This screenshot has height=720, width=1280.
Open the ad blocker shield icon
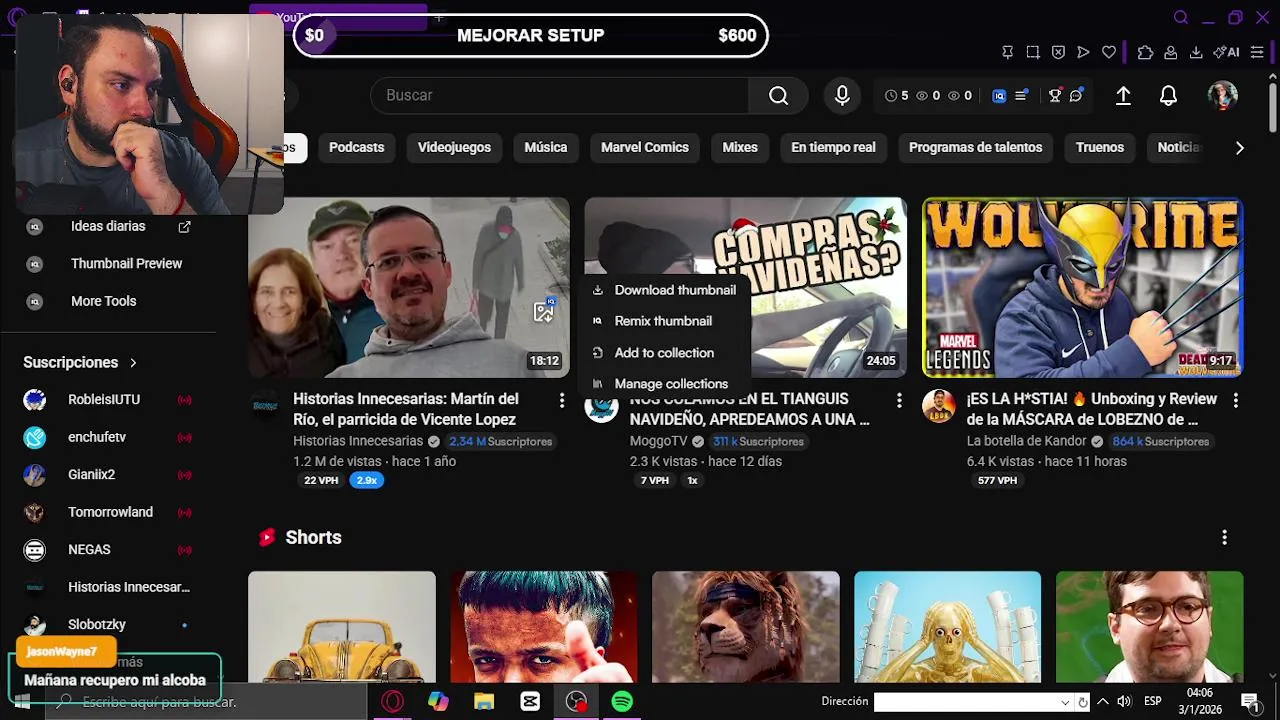click(x=1057, y=52)
